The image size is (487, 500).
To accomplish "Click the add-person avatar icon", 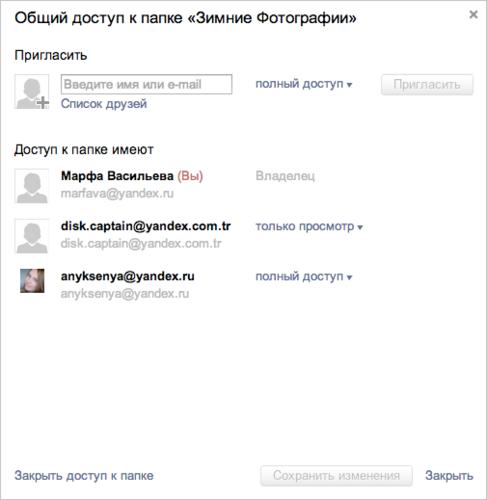I will click(x=32, y=92).
